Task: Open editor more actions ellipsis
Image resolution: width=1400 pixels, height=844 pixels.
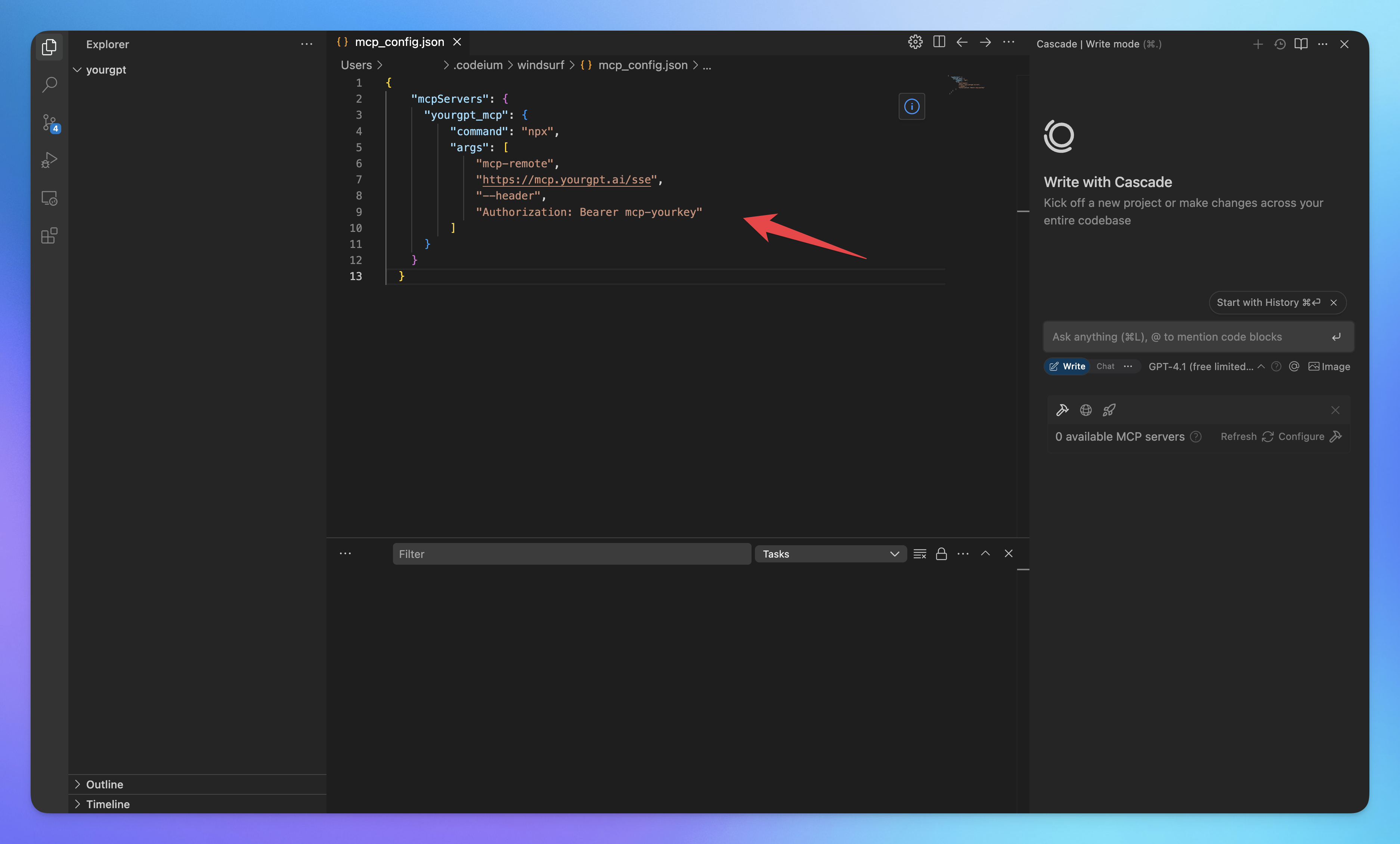Action: (1009, 42)
